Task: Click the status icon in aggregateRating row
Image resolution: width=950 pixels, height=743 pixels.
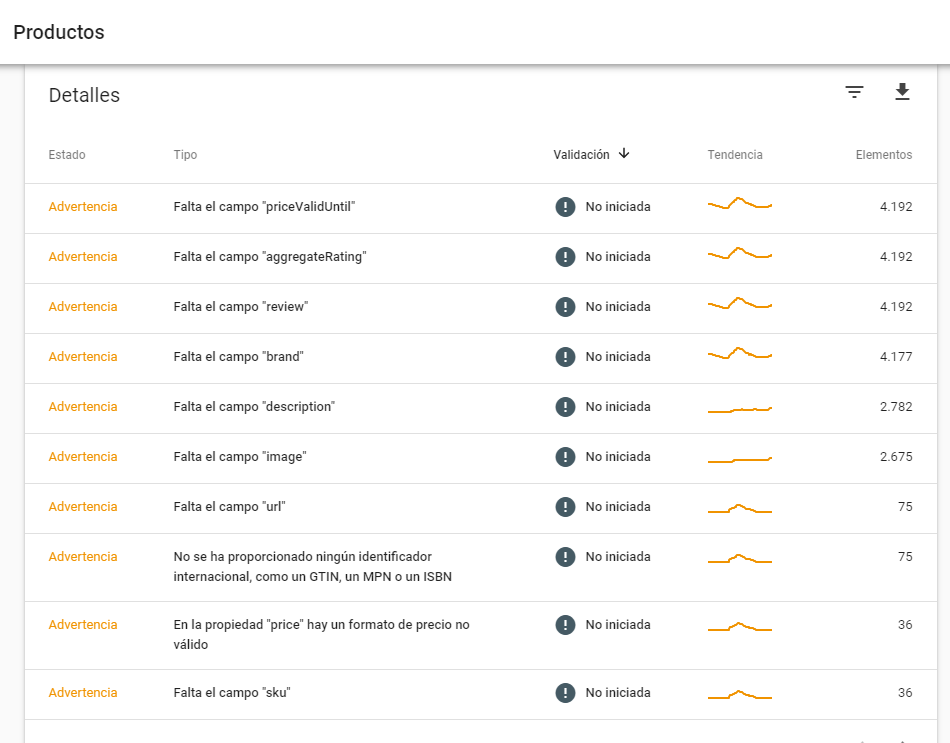Action: (565, 257)
